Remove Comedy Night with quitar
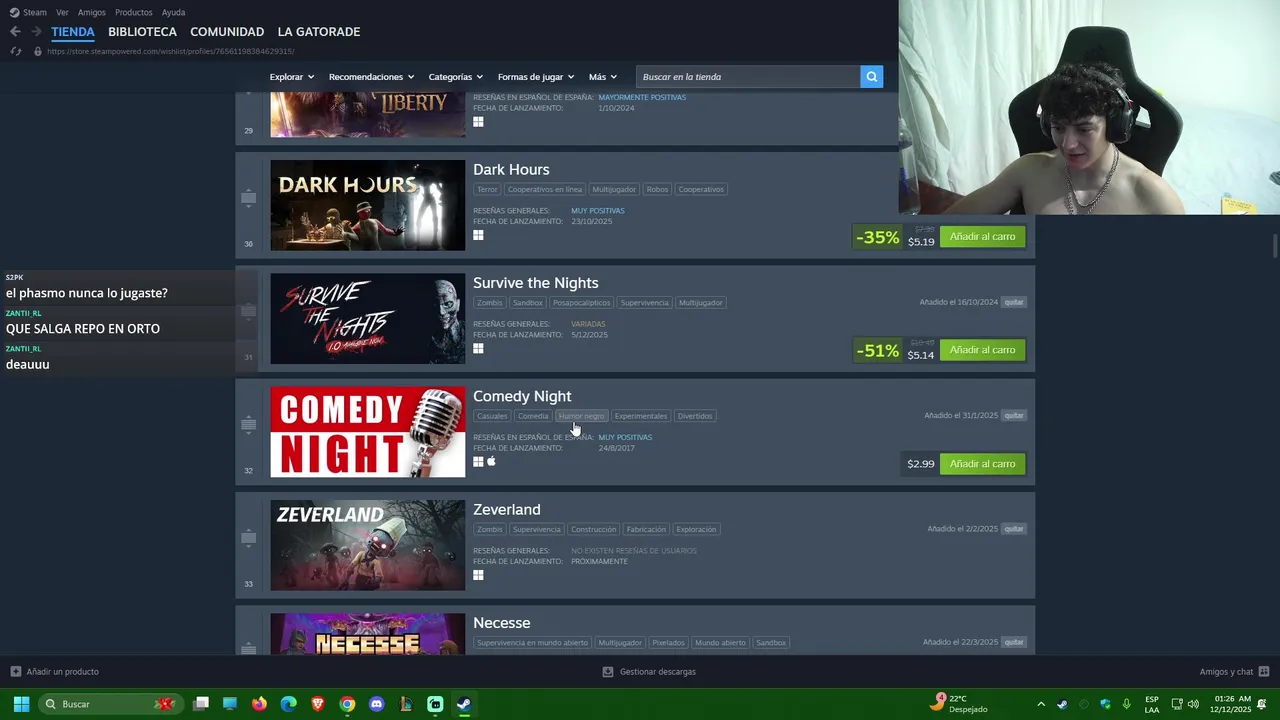Viewport: 1280px width, 720px height. tap(1014, 415)
